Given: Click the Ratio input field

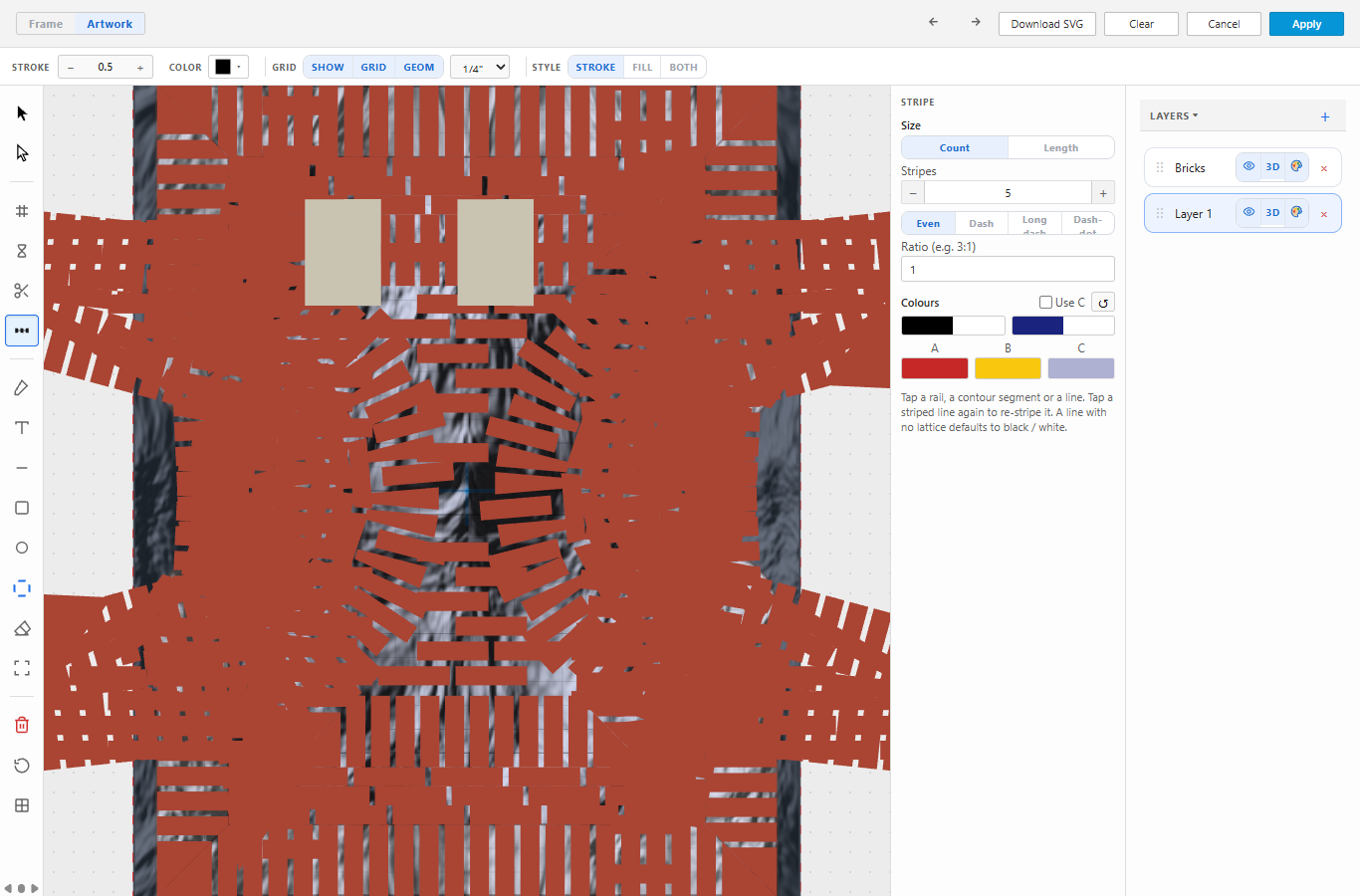Looking at the screenshot, I should click(x=1008, y=269).
